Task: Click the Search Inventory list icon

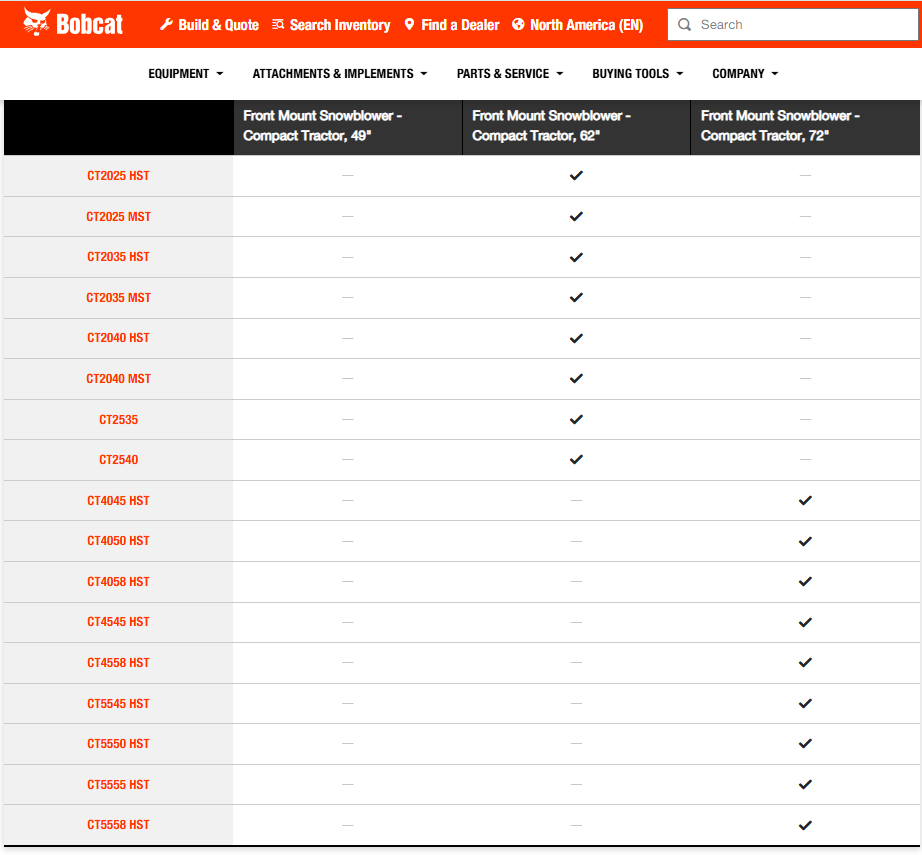Action: pos(278,25)
